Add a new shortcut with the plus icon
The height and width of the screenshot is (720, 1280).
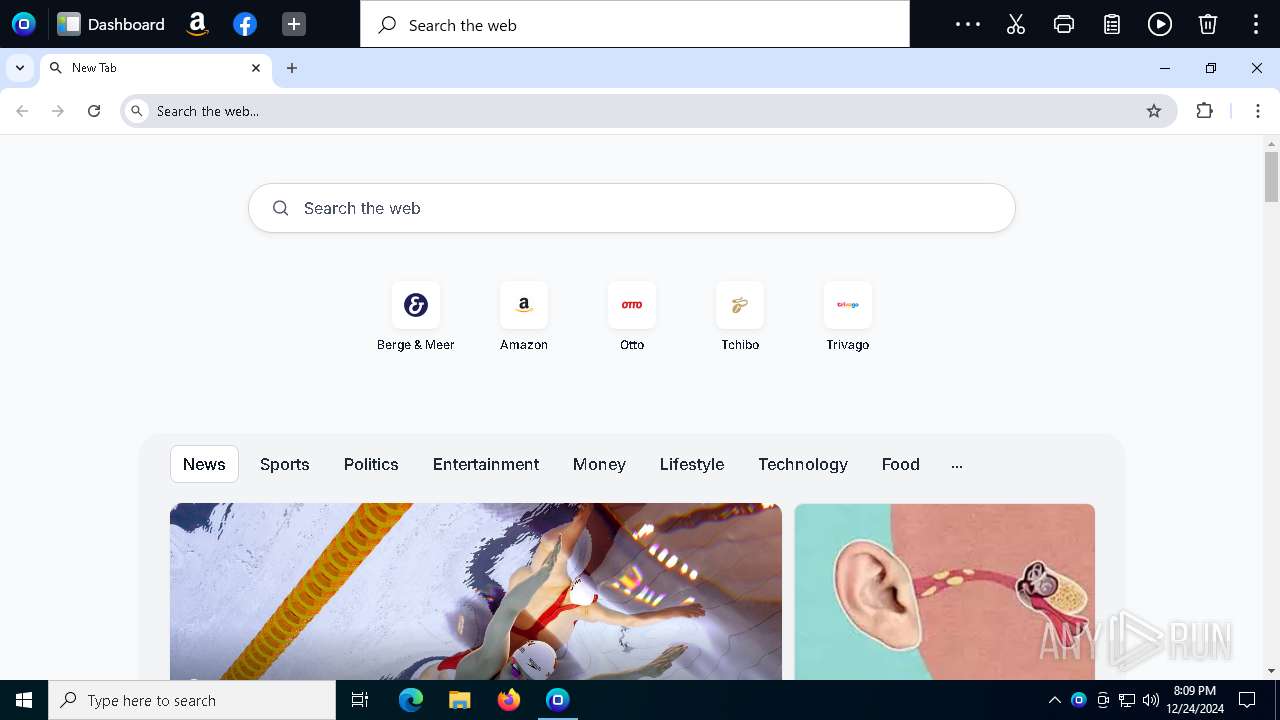pos(293,24)
